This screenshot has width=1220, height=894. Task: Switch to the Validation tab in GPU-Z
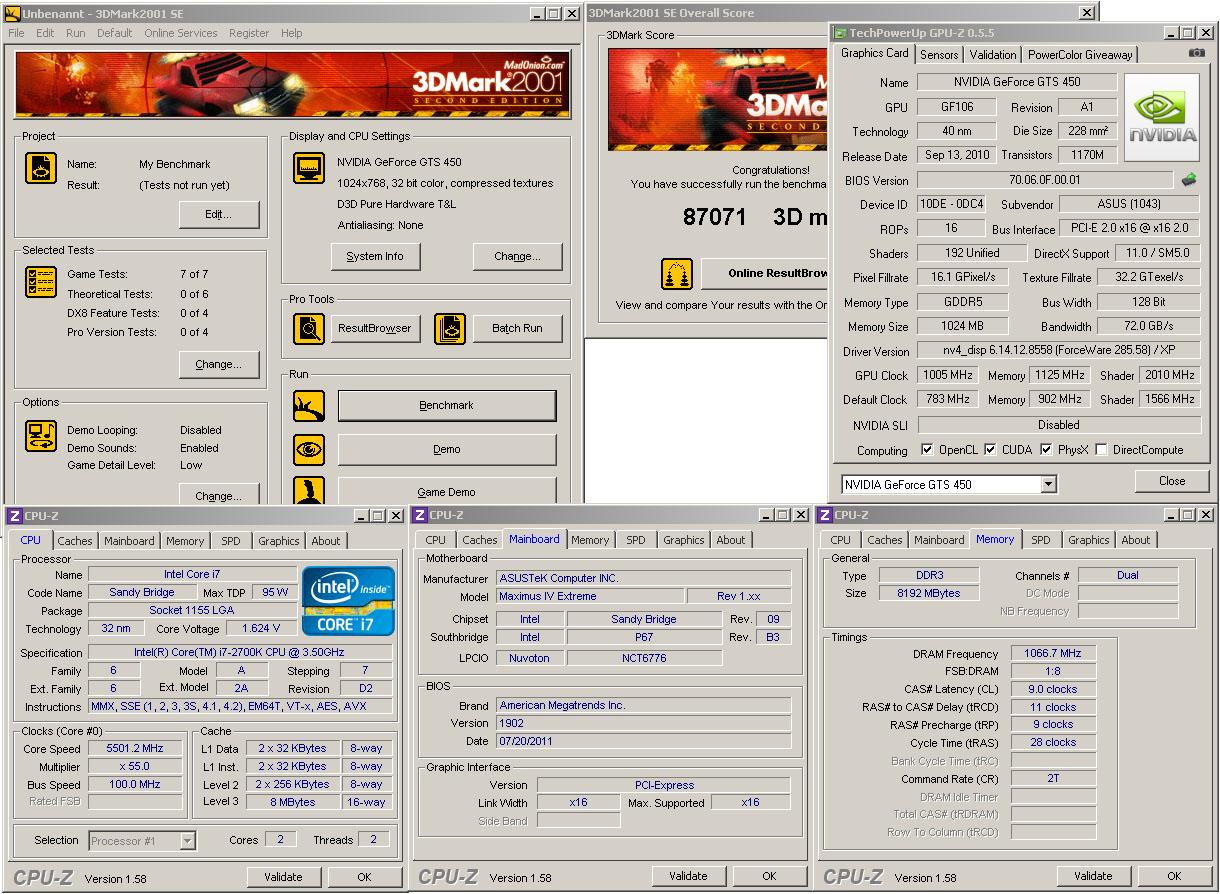click(993, 55)
